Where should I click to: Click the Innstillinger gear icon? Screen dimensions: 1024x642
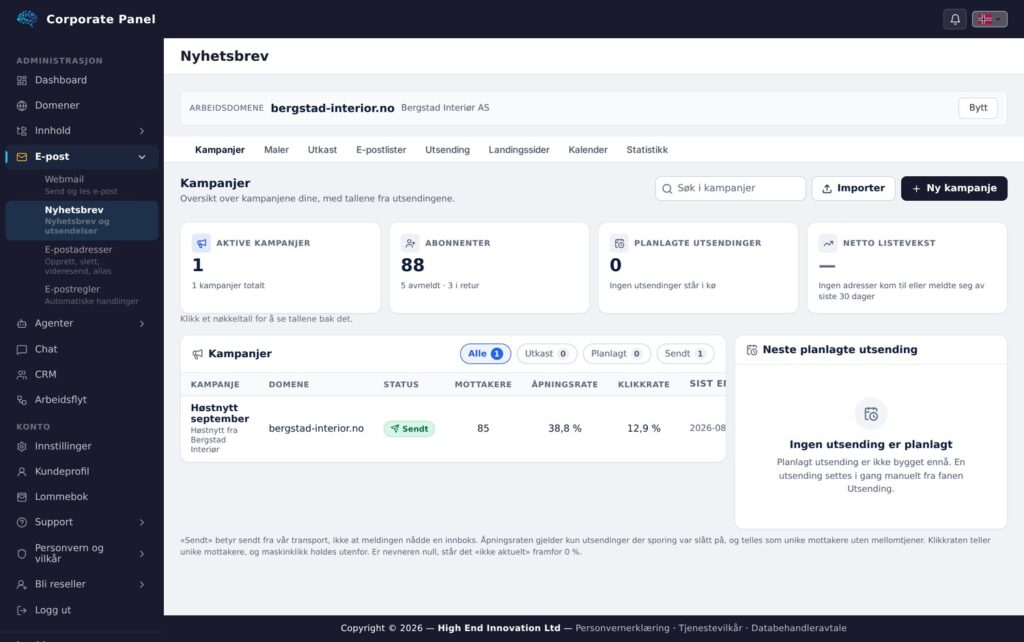(x=22, y=447)
